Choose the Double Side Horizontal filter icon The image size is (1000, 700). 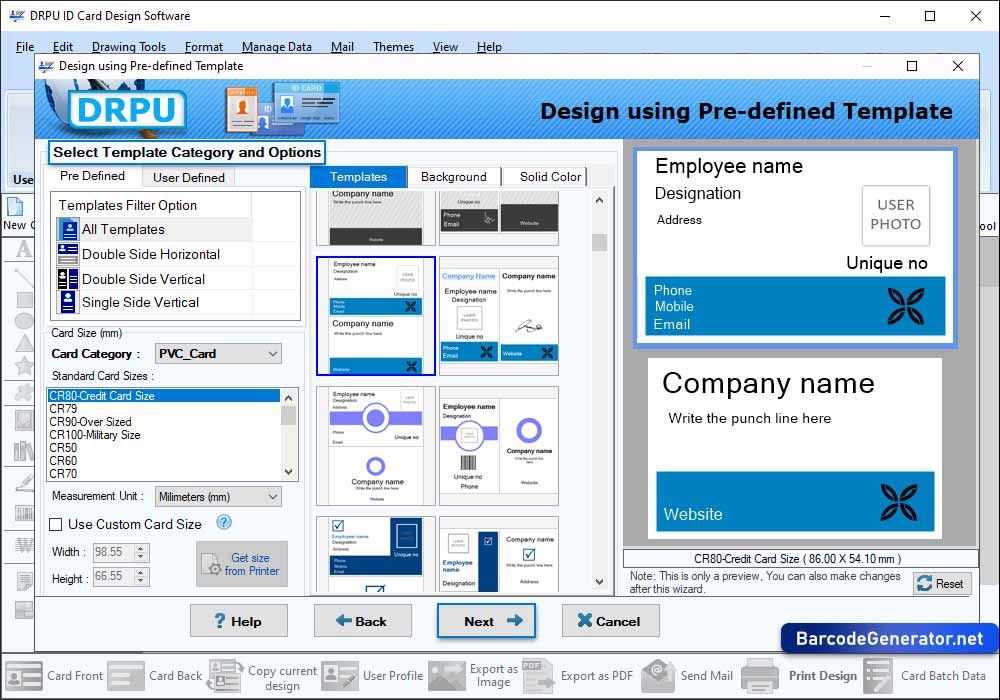coord(68,254)
